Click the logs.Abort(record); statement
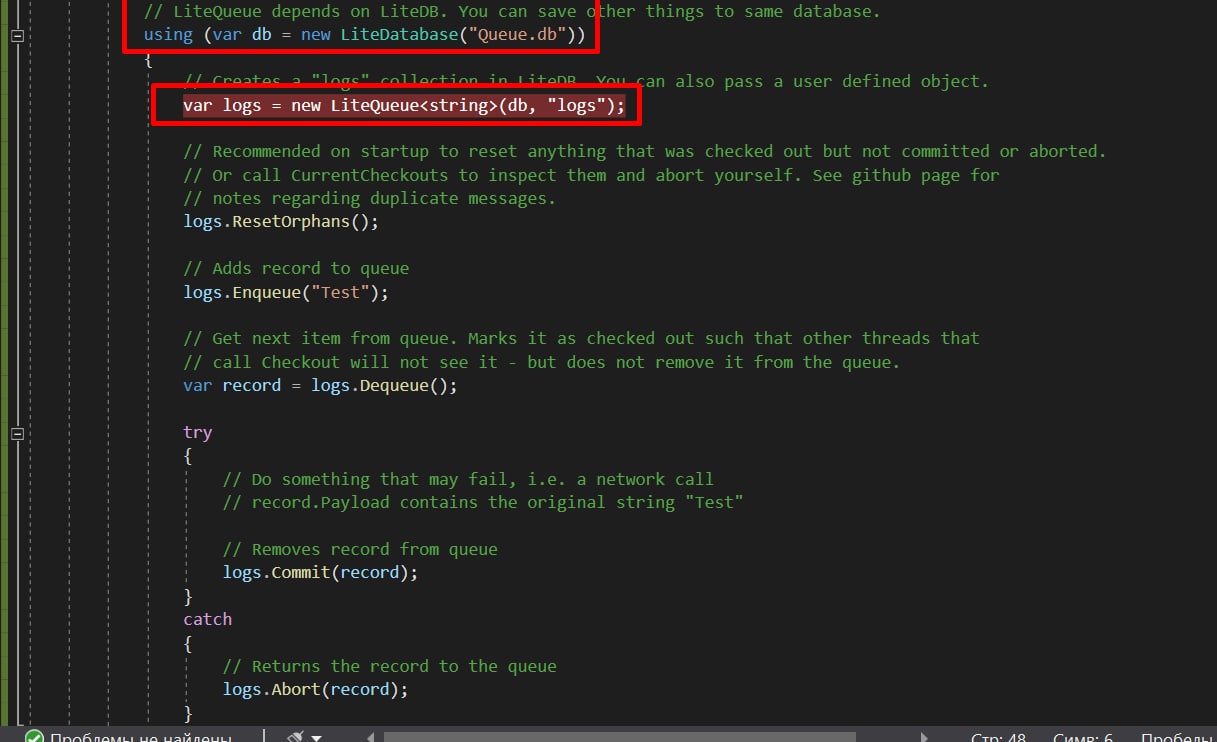This screenshot has width=1217, height=742. point(315,690)
